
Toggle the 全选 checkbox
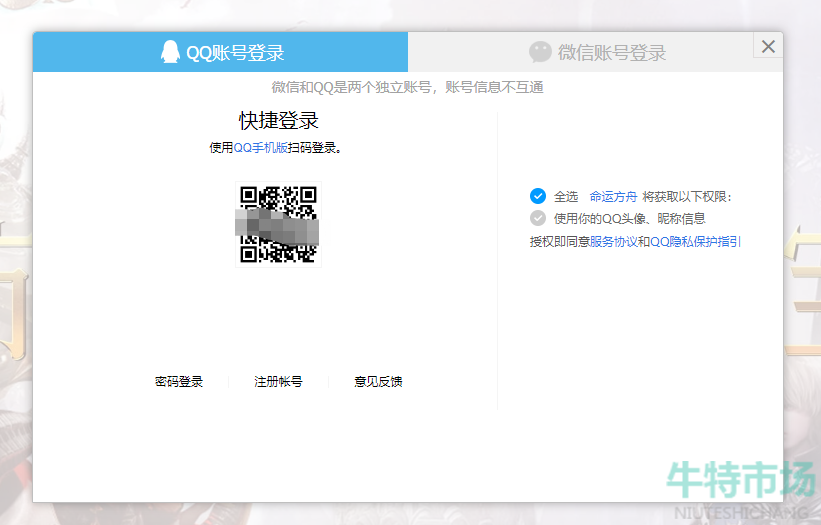pos(538,196)
